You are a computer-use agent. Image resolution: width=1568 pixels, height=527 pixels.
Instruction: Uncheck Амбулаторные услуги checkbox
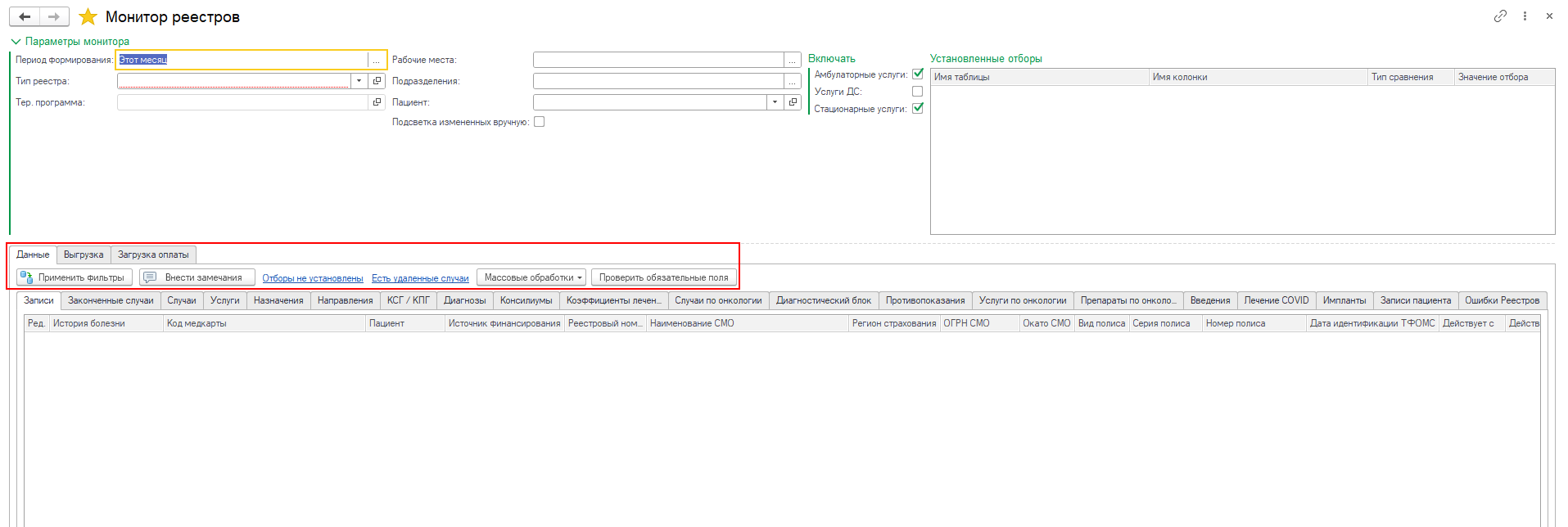click(x=918, y=74)
